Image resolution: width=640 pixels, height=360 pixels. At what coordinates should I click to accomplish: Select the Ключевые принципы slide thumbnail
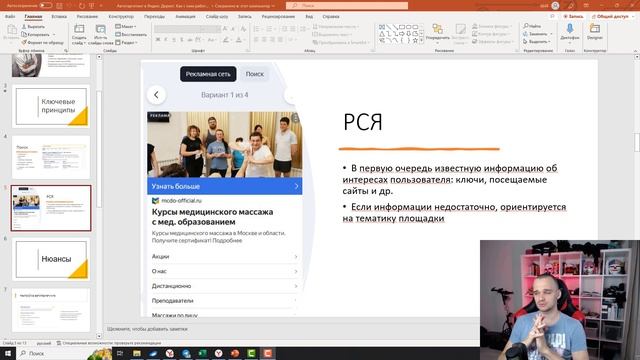[x=51, y=106]
